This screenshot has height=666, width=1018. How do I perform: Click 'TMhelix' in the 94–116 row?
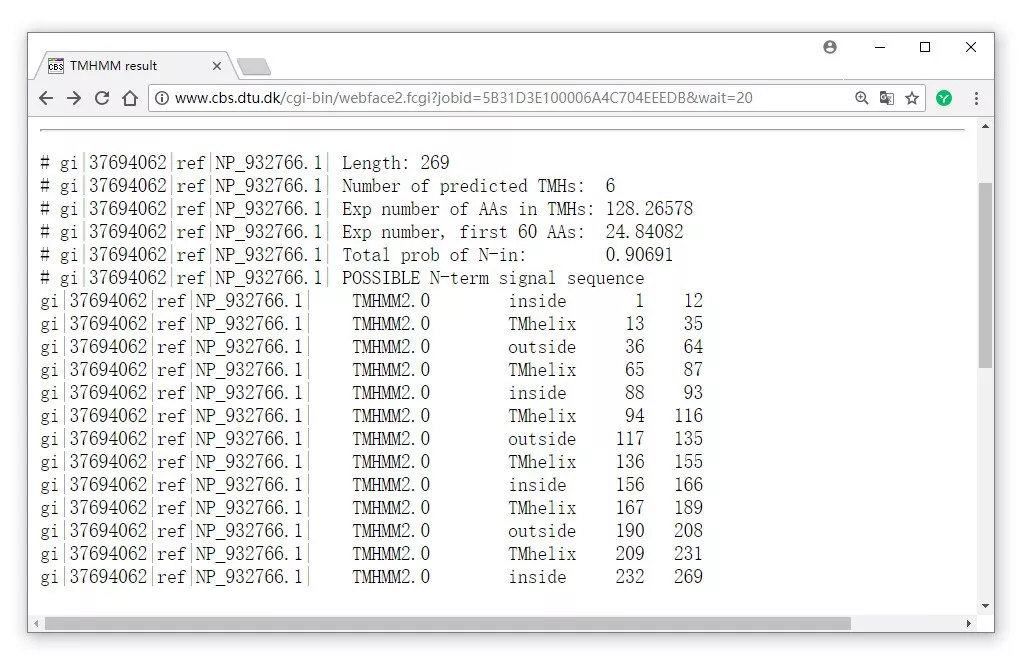[x=542, y=416]
